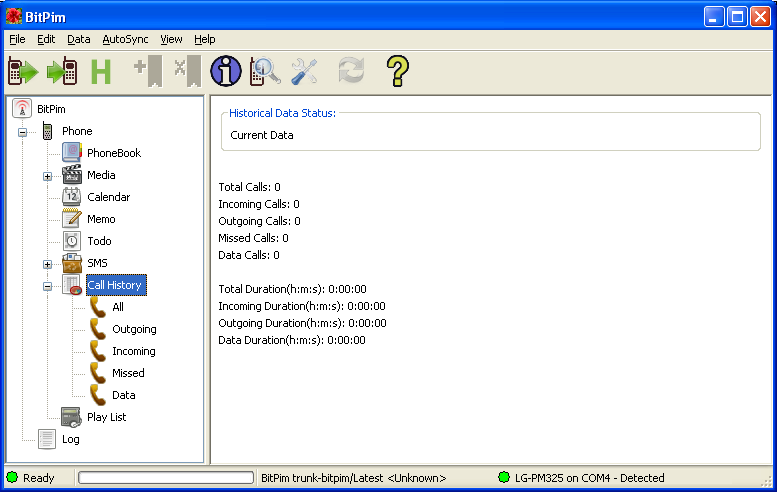Screen dimensions: 777x492
Task: Click 'BitPim trunk-bitpim/Latest <Unknown>' status text
Action: coord(353,478)
